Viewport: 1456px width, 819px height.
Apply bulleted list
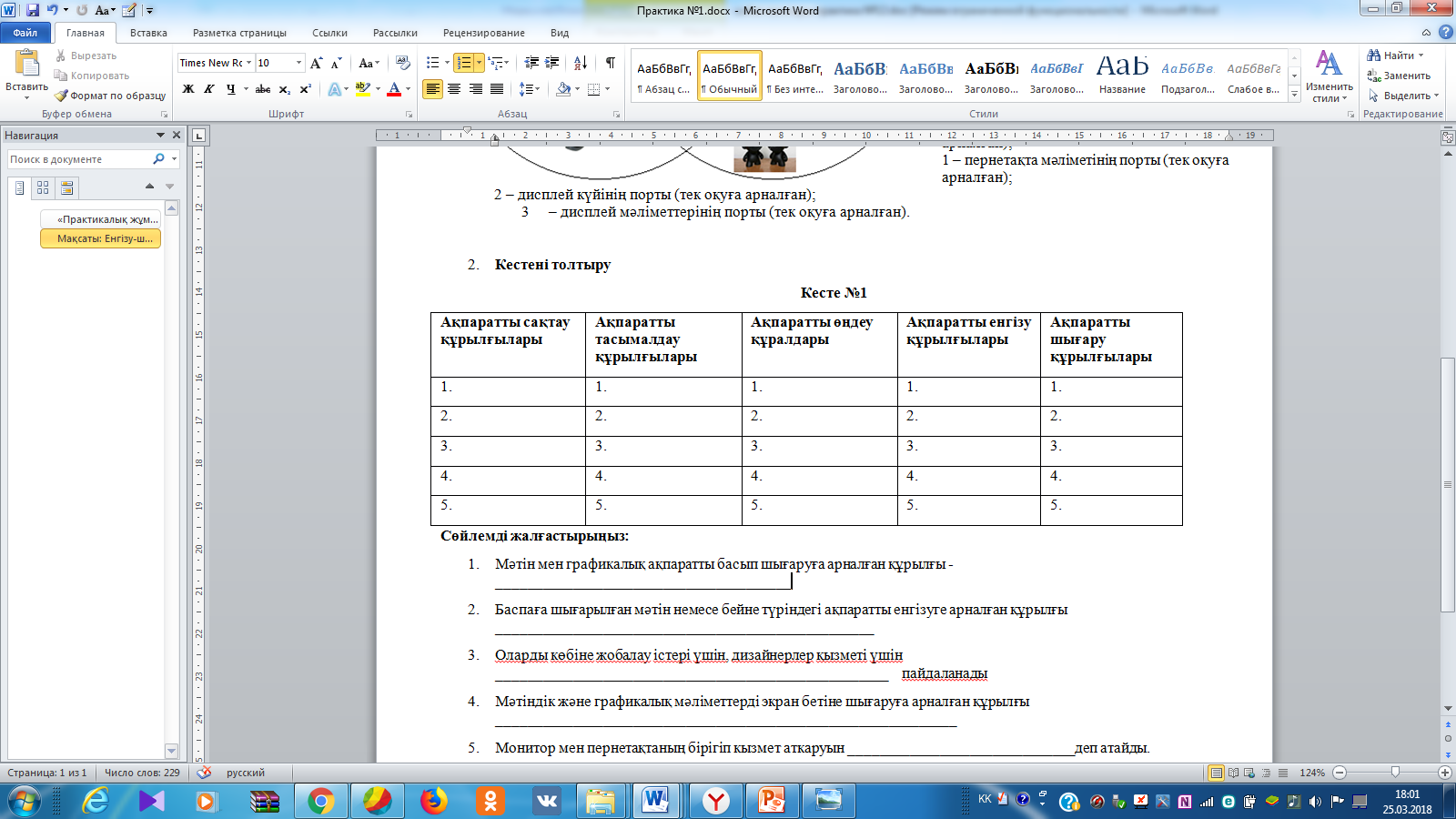pos(433,63)
